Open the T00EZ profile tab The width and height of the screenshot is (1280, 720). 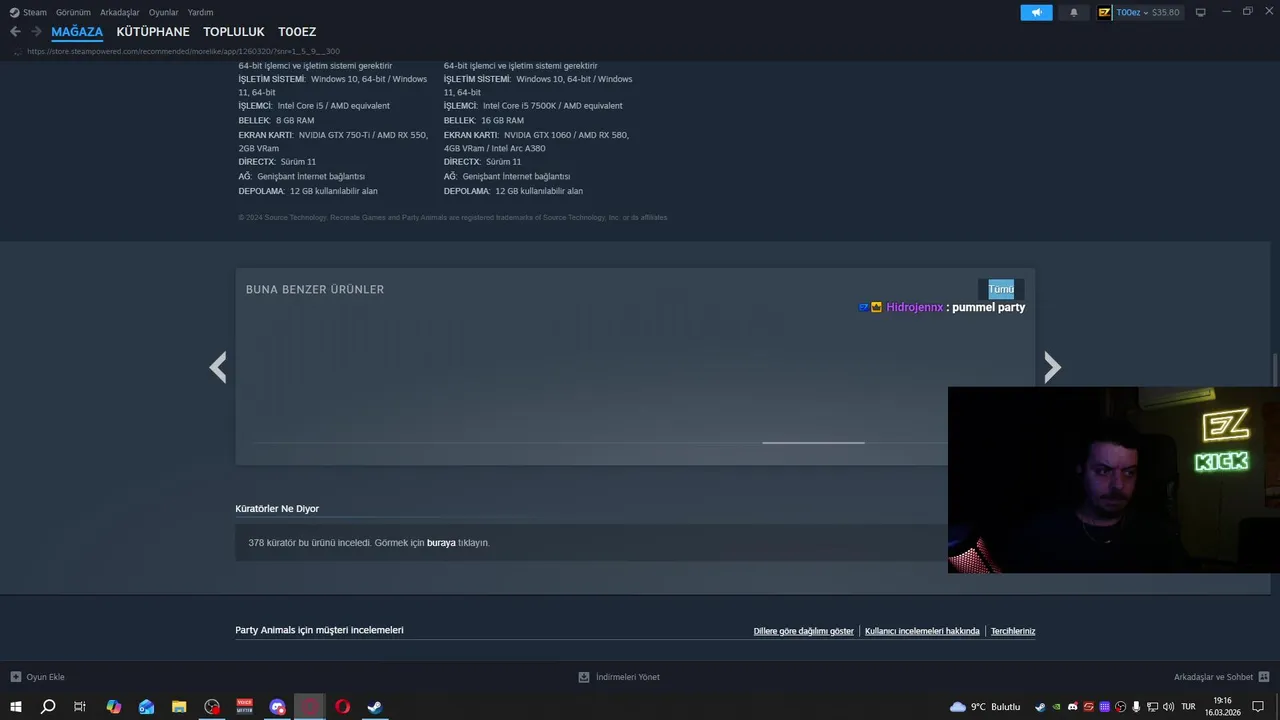point(297,32)
